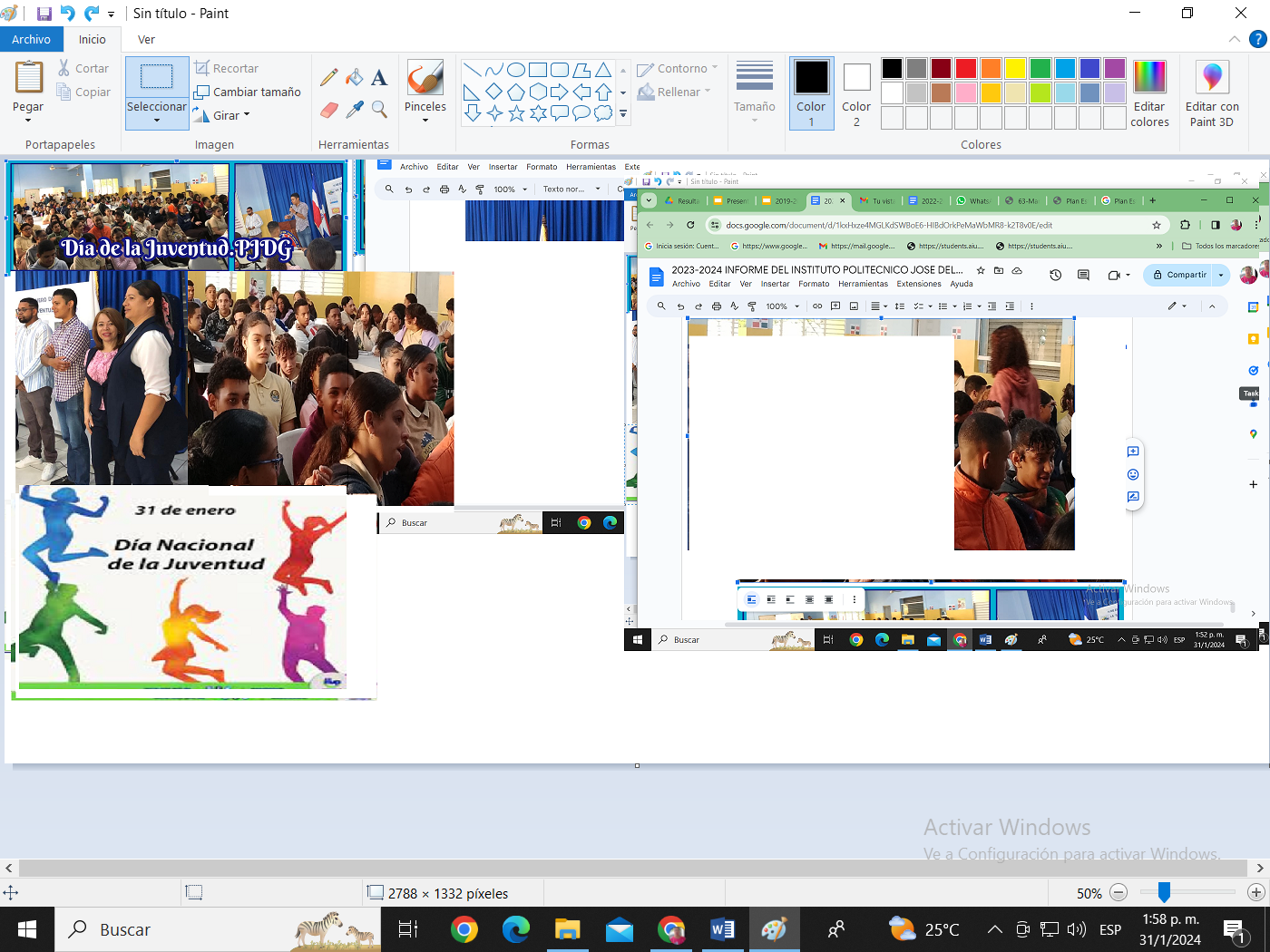This screenshot has width=1270, height=952.
Task: Click the Editar colores button
Action: point(1149,93)
